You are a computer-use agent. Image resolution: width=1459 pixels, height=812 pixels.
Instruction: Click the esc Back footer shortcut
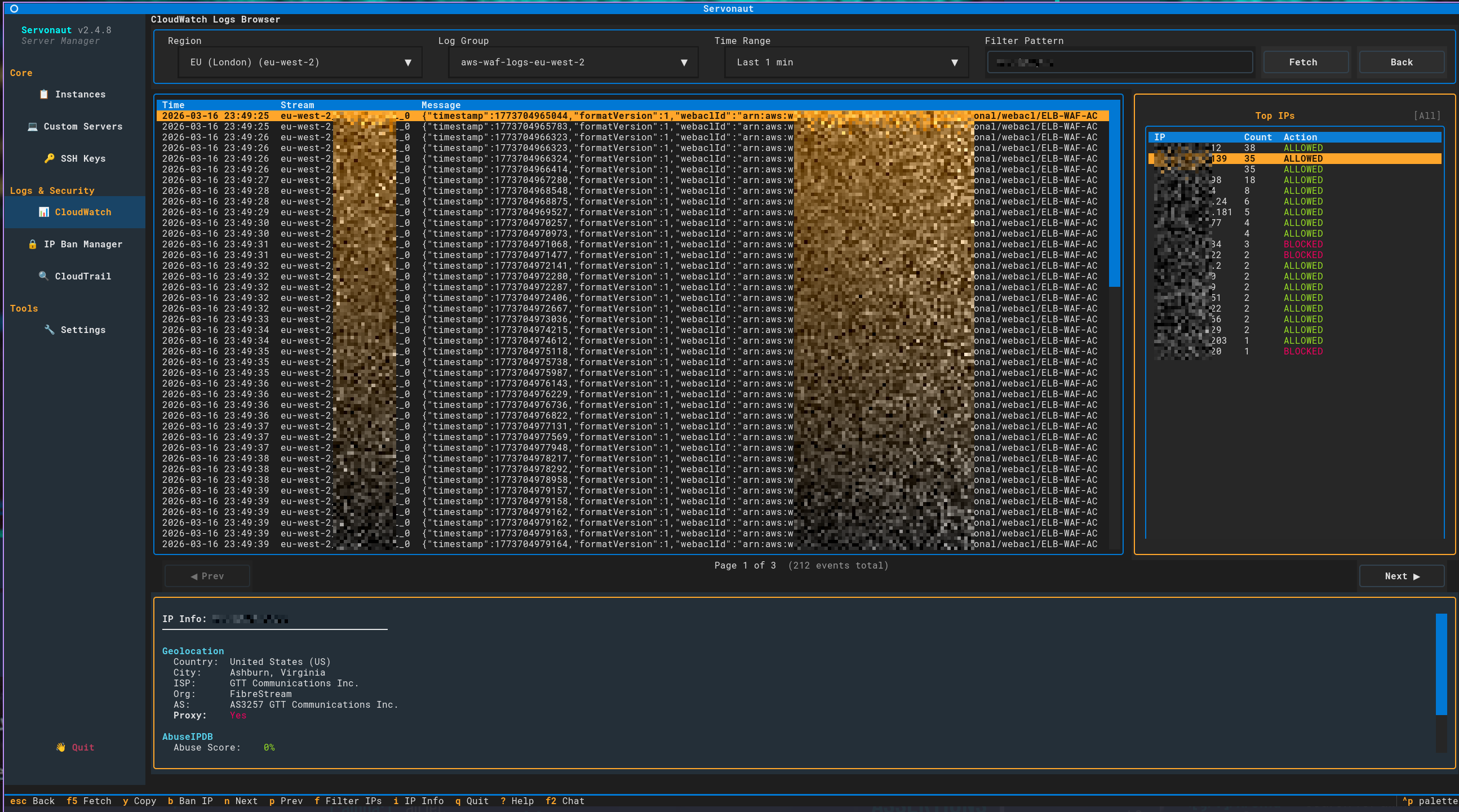[x=32, y=801]
